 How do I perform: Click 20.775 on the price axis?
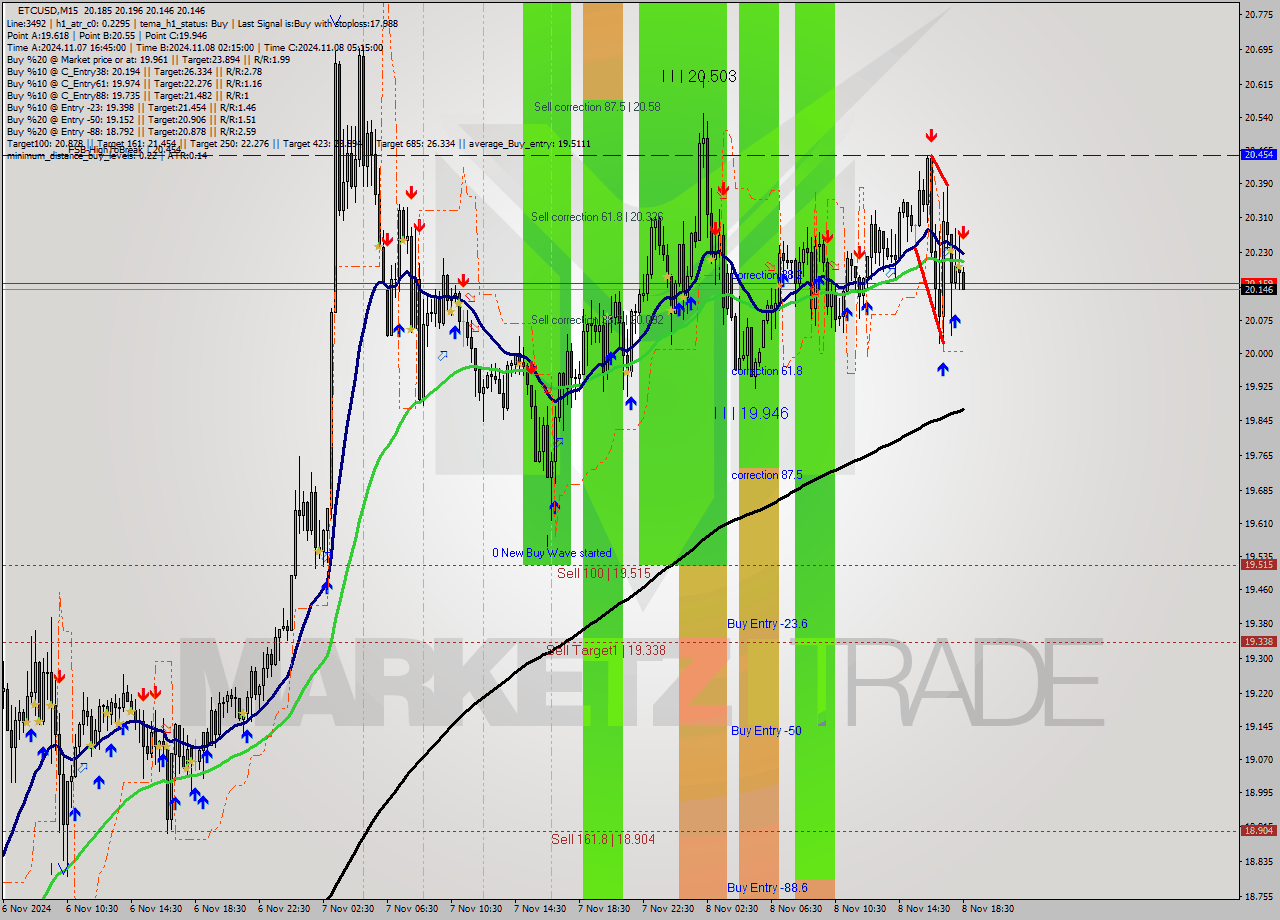[x=1258, y=14]
